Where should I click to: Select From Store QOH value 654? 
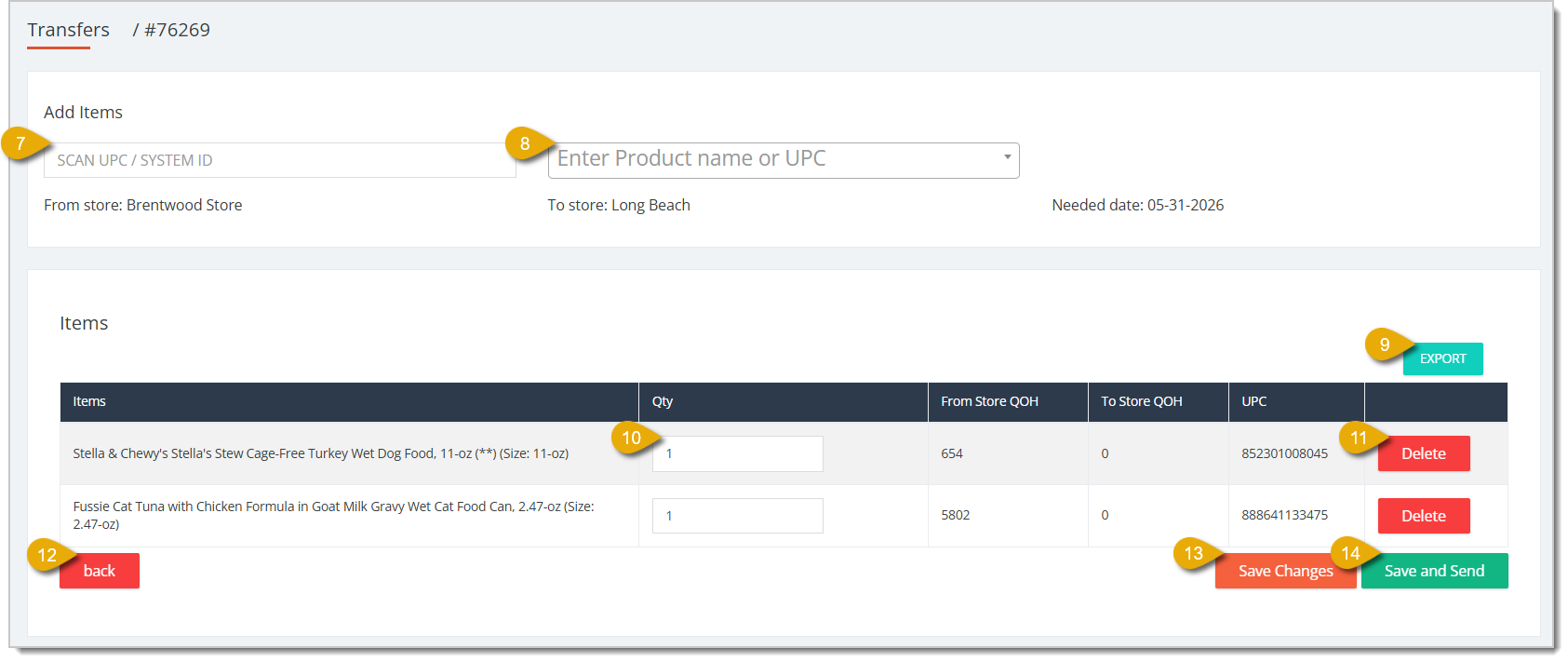click(952, 453)
